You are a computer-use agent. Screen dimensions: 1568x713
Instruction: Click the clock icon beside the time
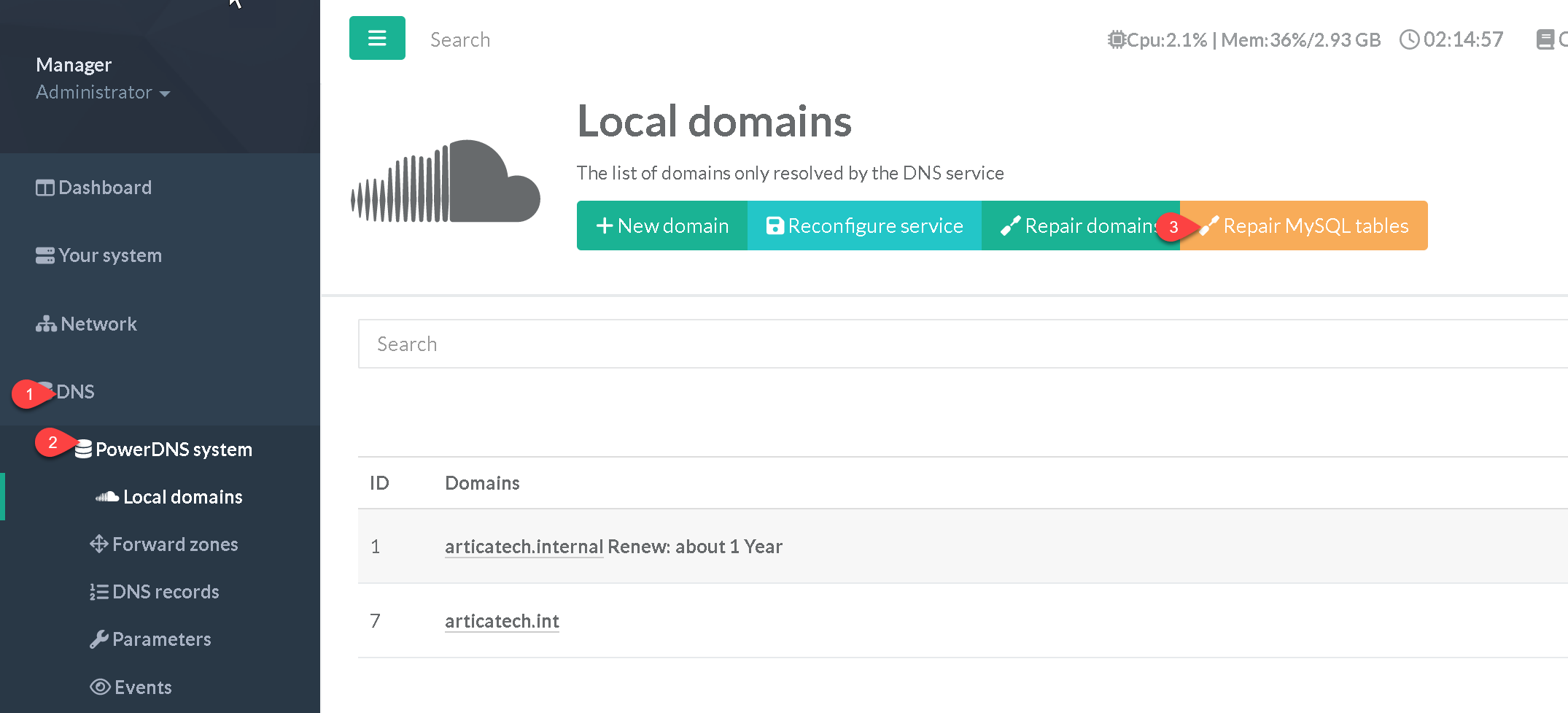point(1409,39)
